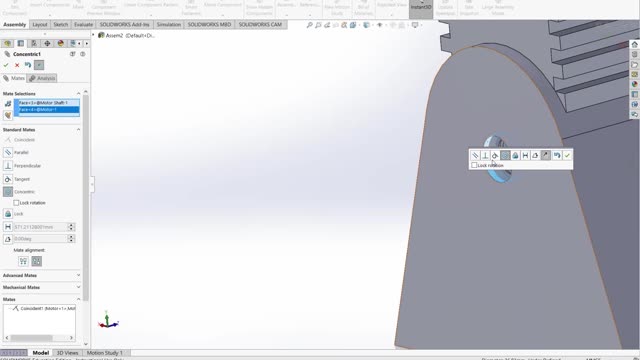Image resolution: width=640 pixels, height=360 pixels.
Task: Switch to the Assembly tab
Action: click(14, 25)
